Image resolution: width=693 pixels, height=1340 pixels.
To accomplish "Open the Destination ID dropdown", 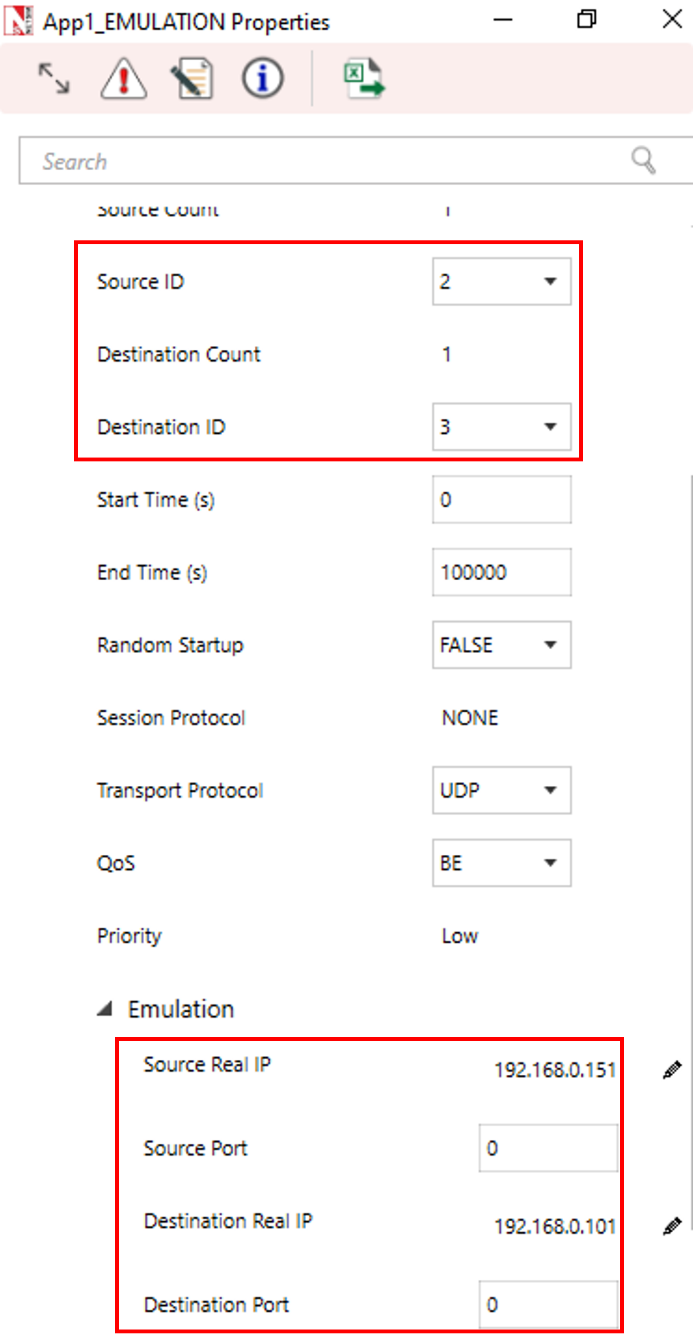I will [550, 427].
